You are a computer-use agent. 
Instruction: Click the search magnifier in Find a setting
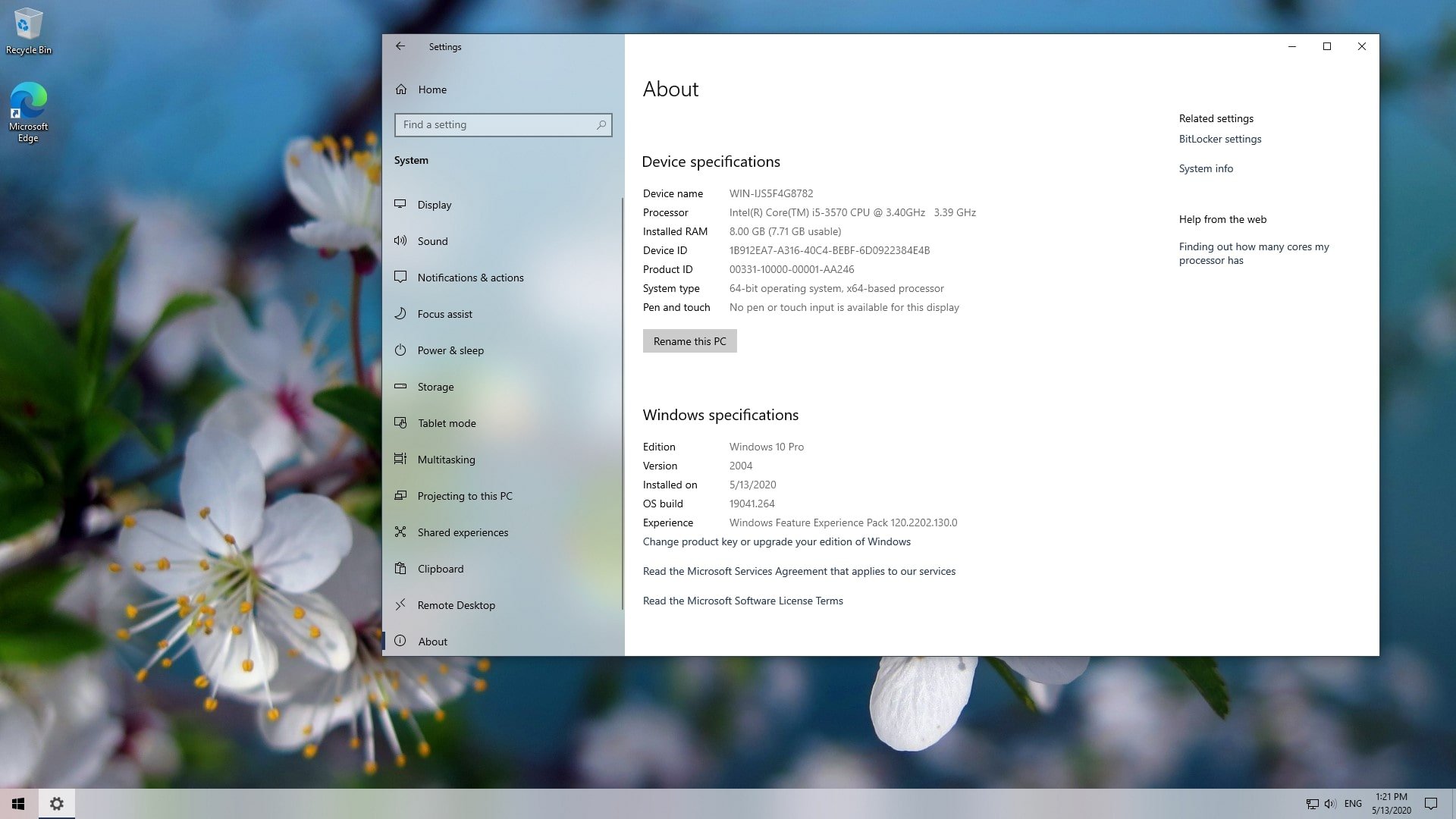point(601,124)
